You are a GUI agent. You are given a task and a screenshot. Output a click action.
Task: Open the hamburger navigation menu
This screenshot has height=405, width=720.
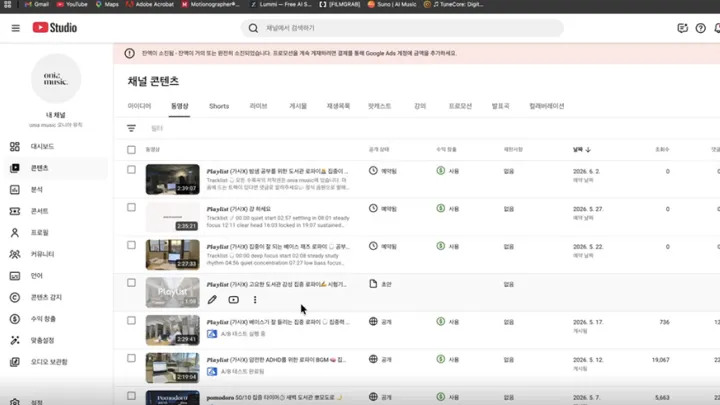pos(16,28)
